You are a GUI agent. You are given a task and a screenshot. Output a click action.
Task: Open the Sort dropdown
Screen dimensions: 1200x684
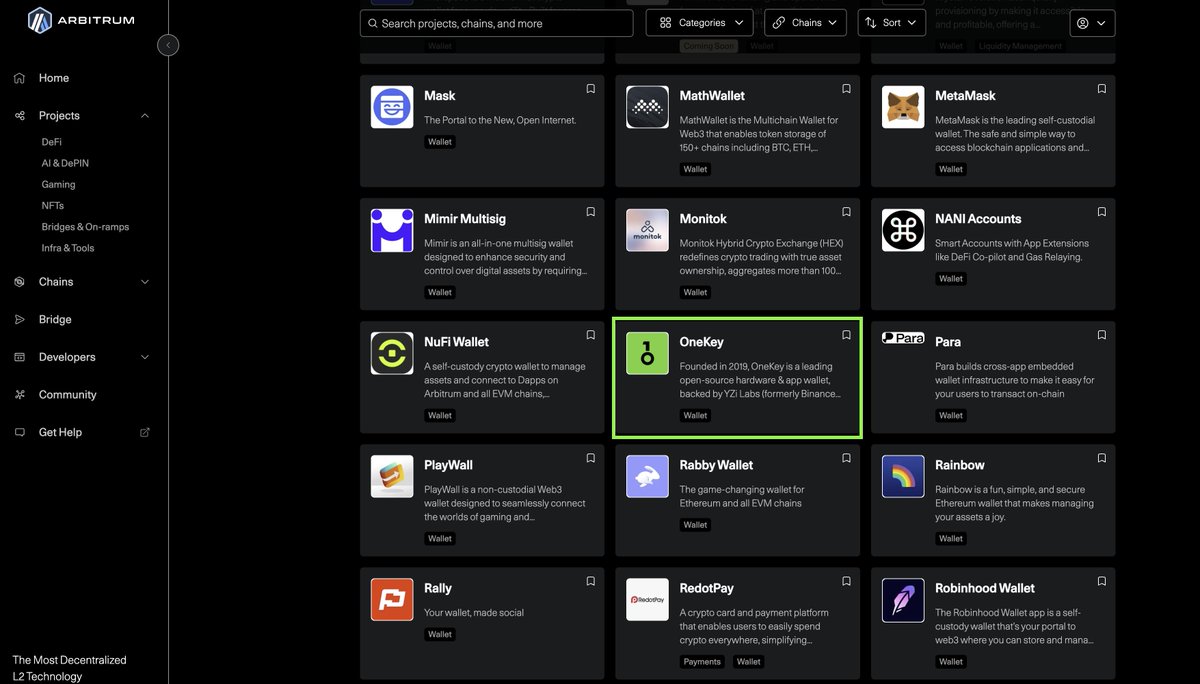click(891, 23)
